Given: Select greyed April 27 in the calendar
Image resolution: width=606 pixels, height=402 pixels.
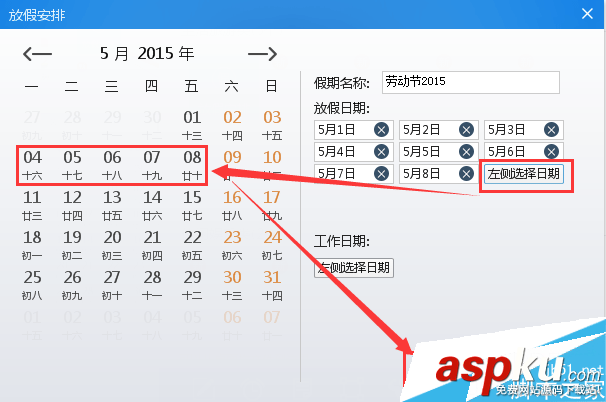Looking at the screenshot, I should (32, 125).
